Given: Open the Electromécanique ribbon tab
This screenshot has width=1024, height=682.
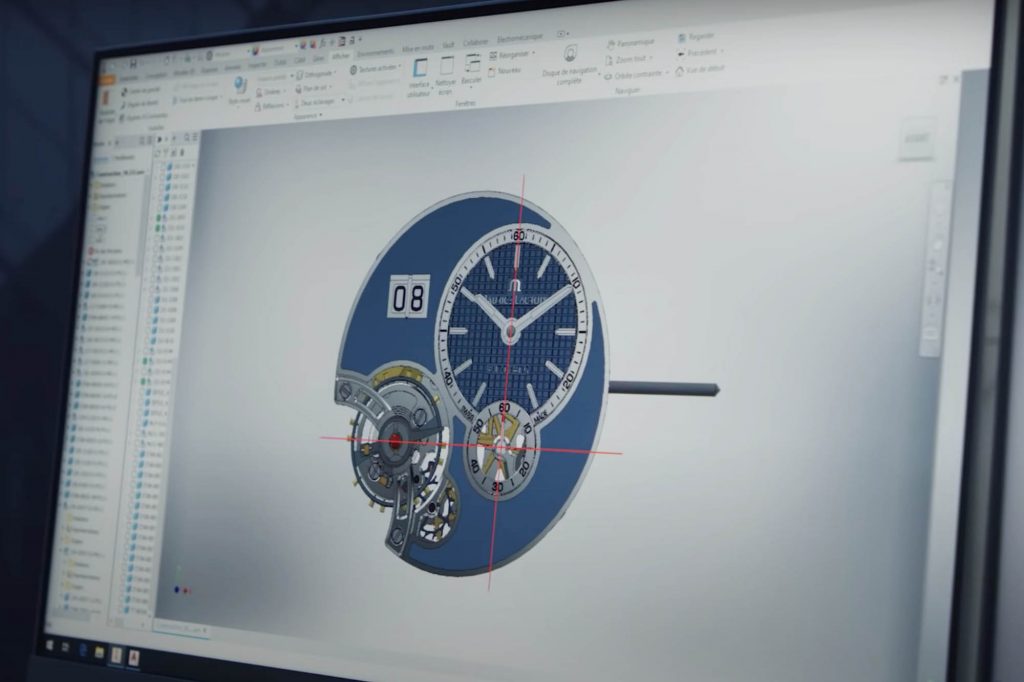Looking at the screenshot, I should click(520, 39).
